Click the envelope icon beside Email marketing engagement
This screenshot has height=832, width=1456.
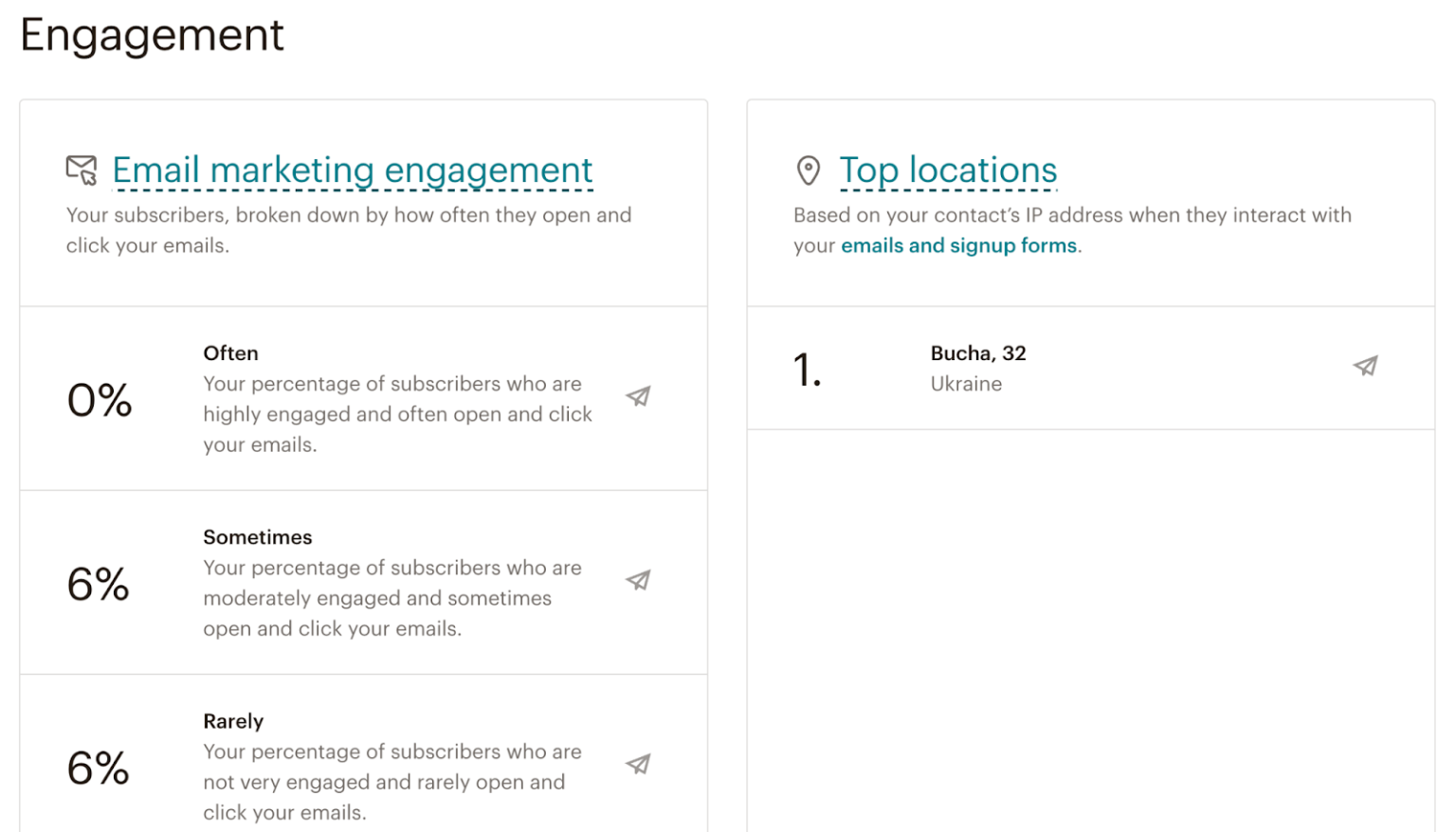click(79, 170)
